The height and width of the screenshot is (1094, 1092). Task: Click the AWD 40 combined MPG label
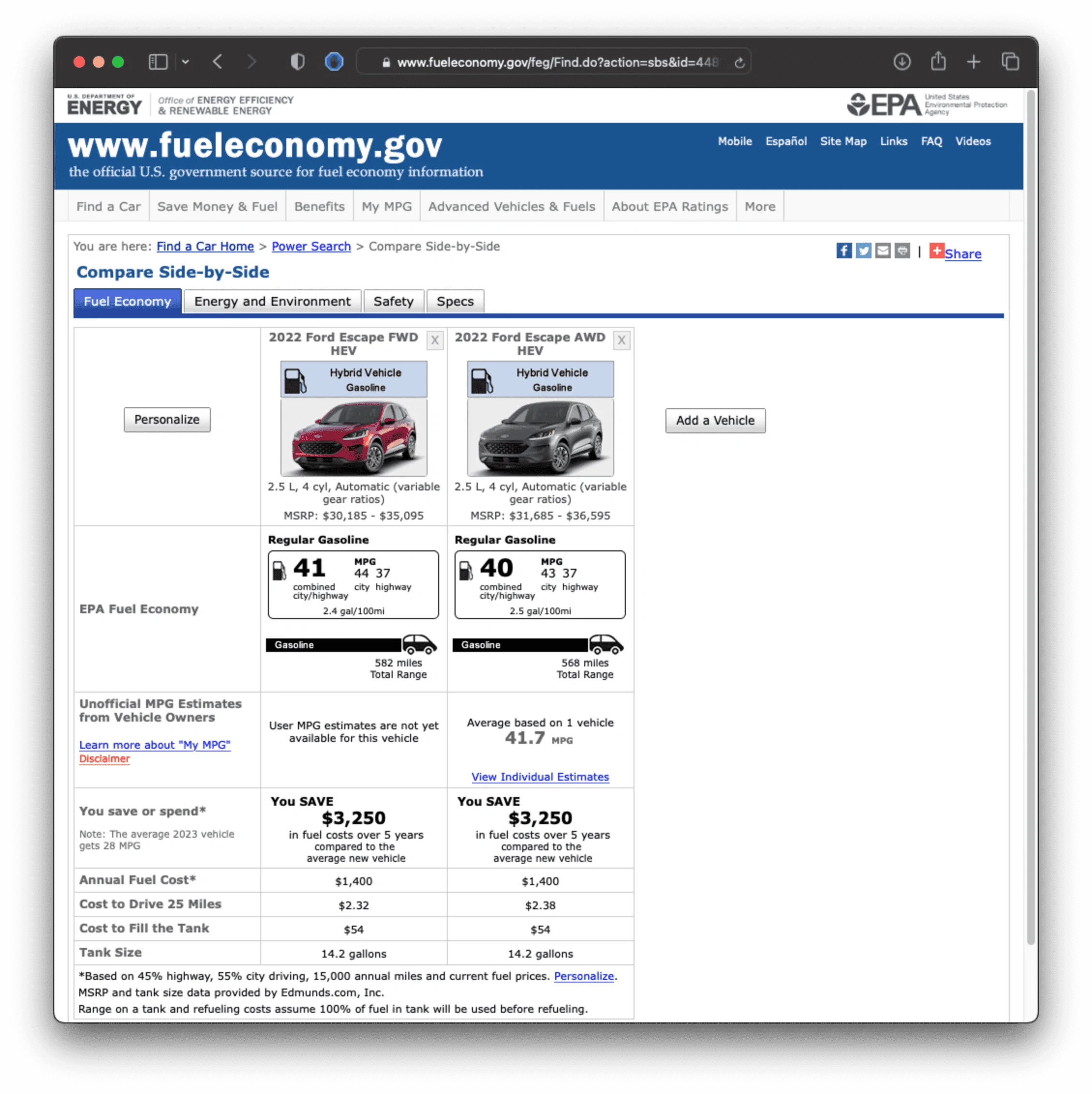[x=496, y=568]
